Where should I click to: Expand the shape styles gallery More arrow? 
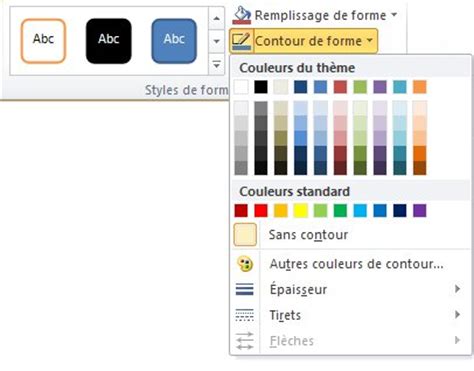217,64
